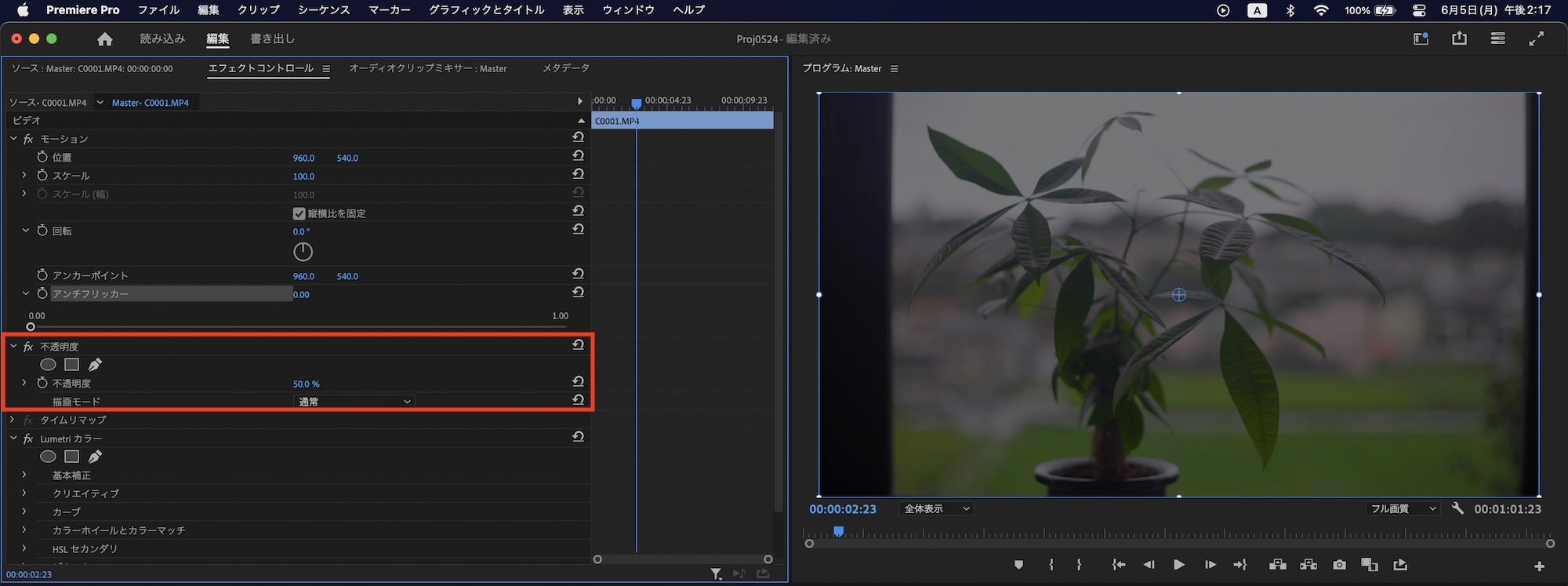Image resolution: width=1568 pixels, height=586 pixels.
Task: Open the シーケンス menu
Action: [x=323, y=10]
